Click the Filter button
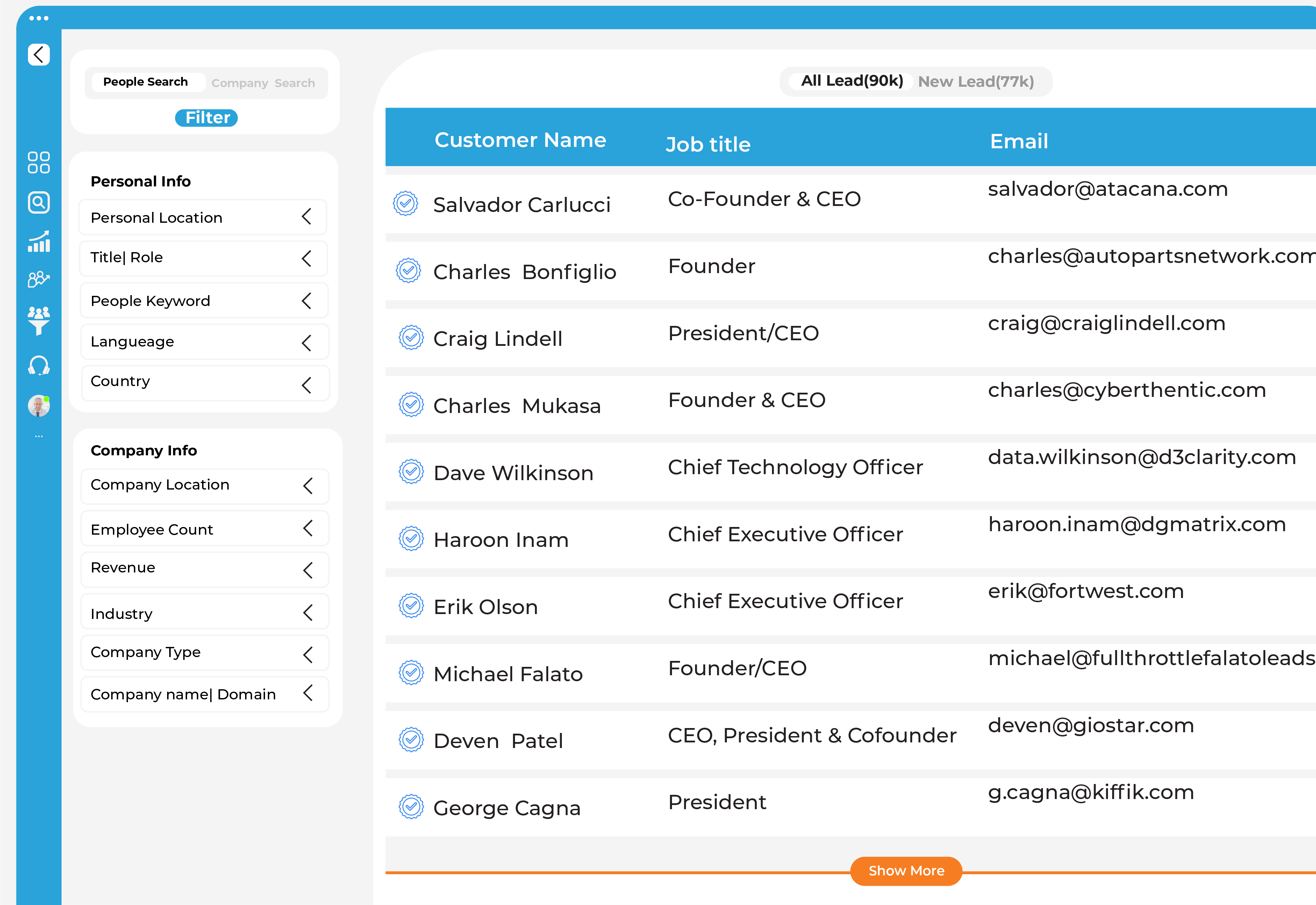This screenshot has height=905, width=1316. pos(206,118)
